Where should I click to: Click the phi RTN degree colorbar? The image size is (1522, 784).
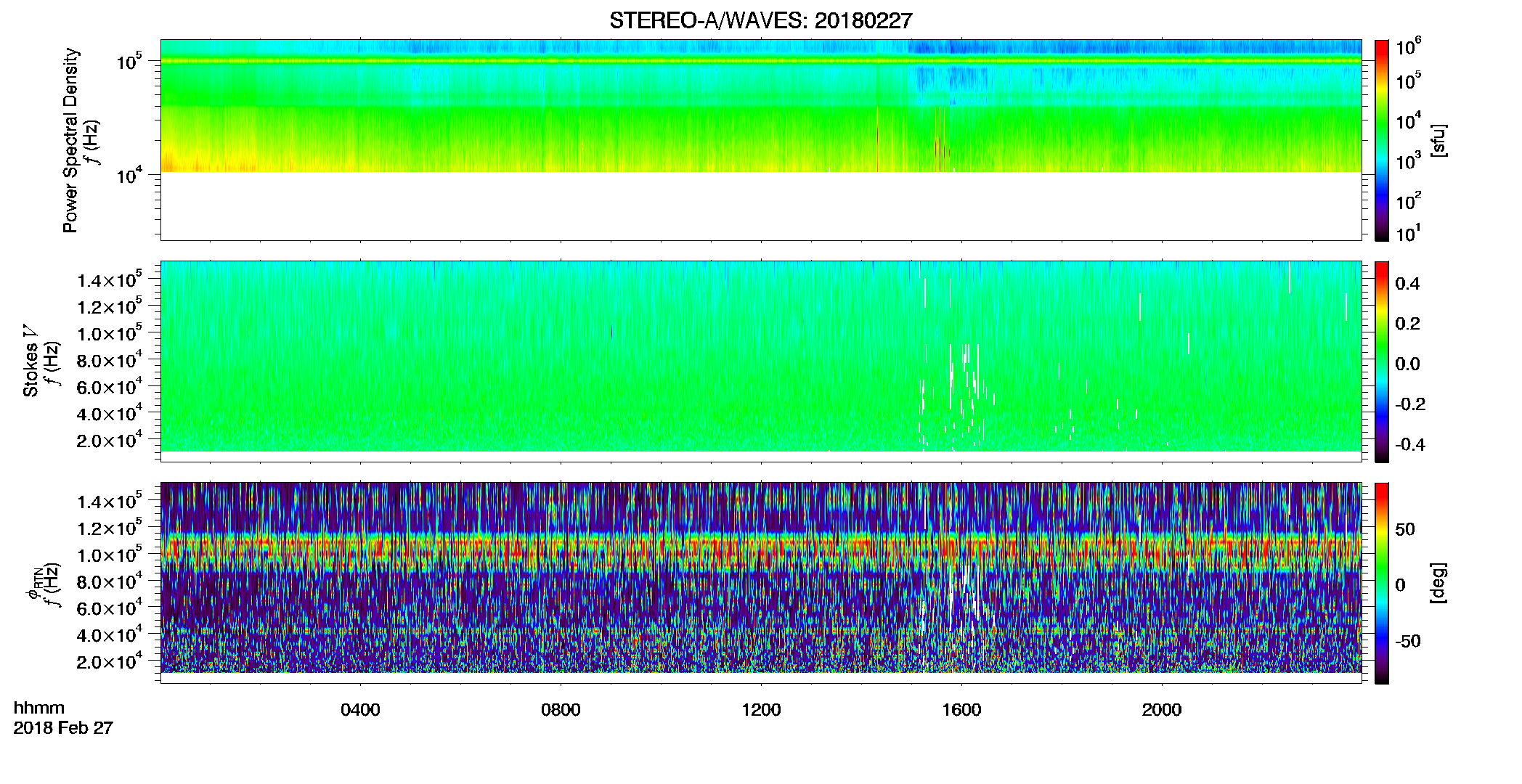[x=1382, y=583]
